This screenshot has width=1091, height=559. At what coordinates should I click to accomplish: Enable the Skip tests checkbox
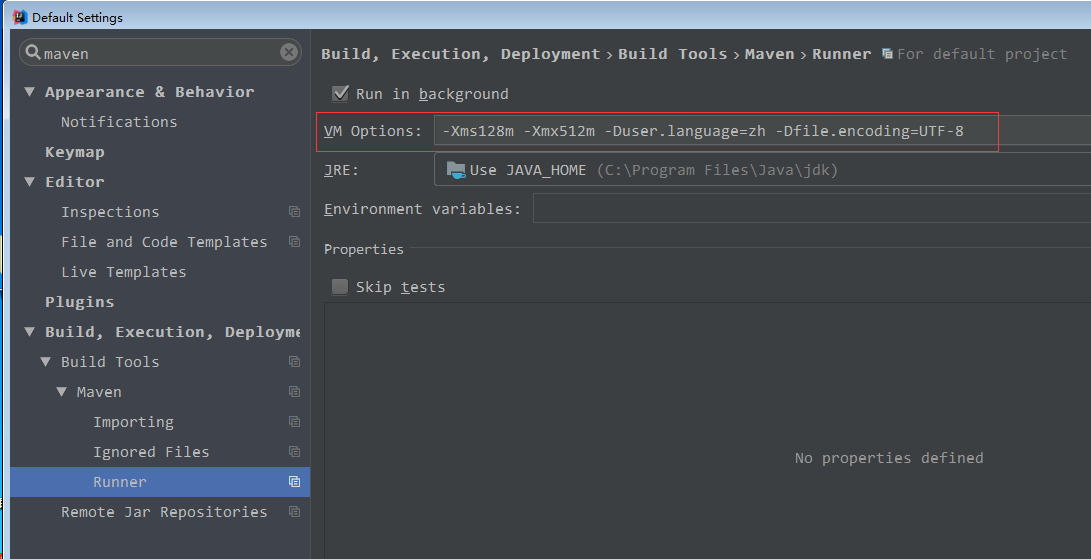point(340,287)
